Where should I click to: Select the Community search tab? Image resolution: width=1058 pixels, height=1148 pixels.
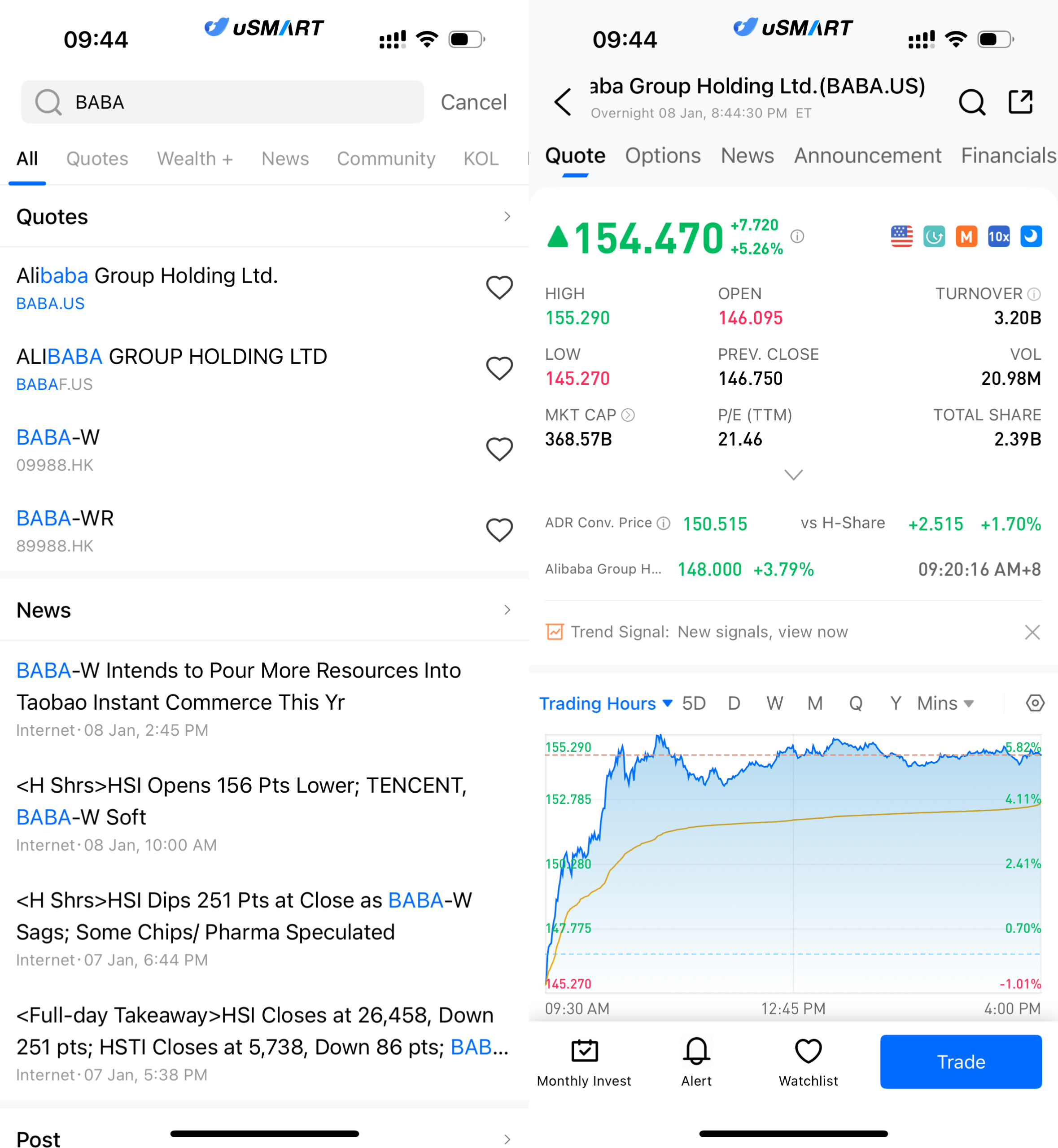tap(385, 158)
